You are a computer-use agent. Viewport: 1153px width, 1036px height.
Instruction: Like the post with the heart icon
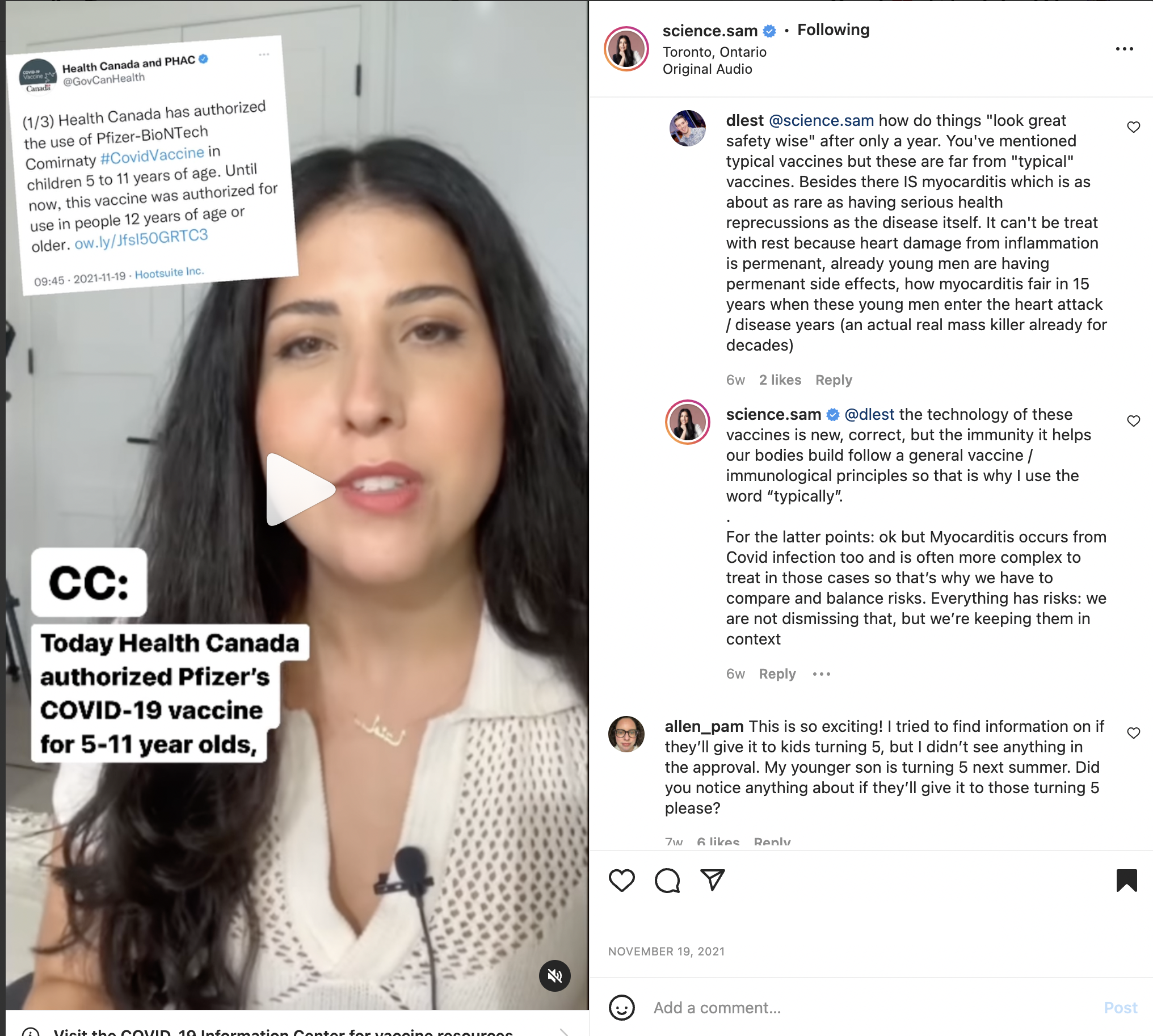pyautogui.click(x=621, y=881)
